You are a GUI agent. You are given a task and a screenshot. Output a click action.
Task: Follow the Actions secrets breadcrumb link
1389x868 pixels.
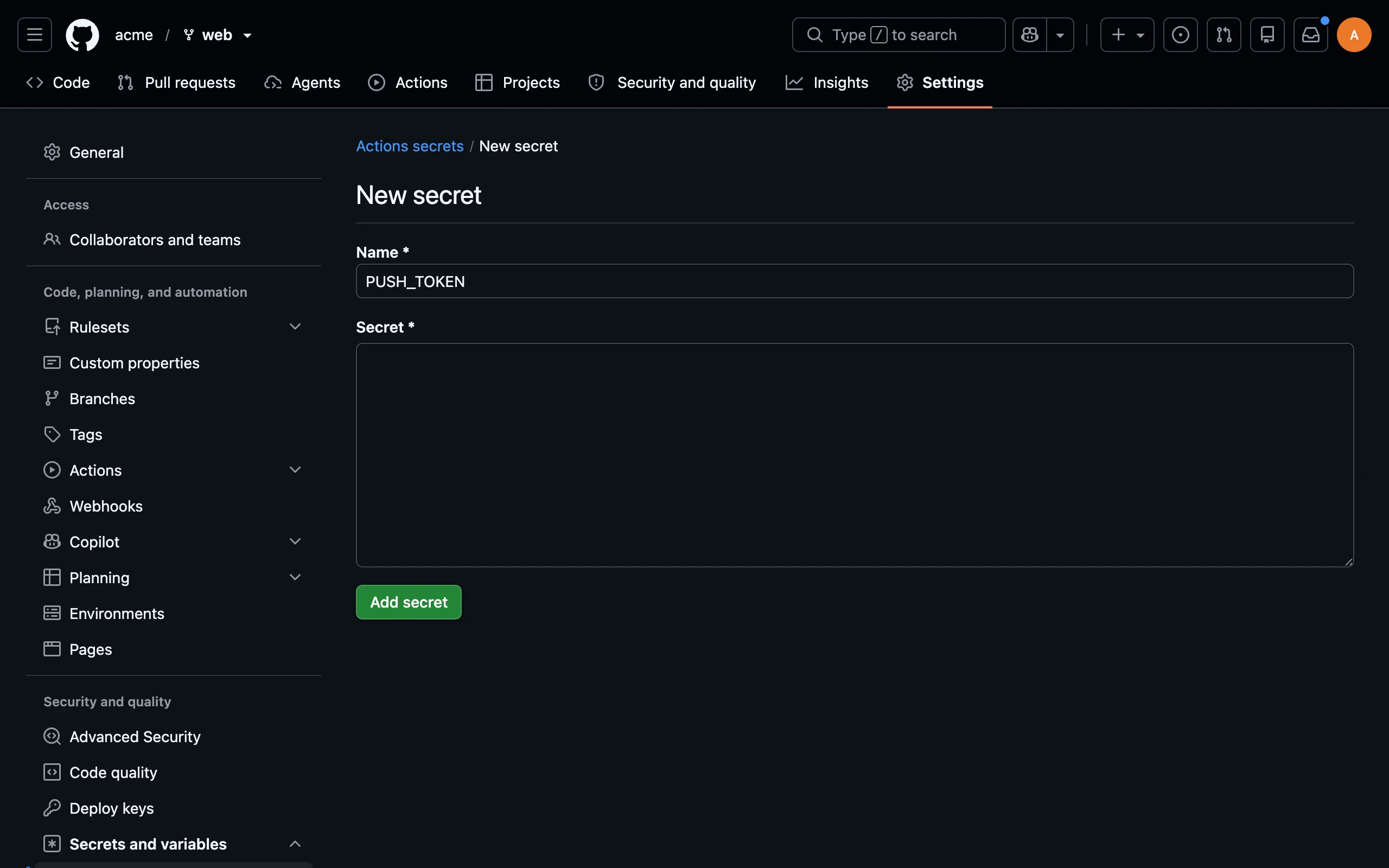click(410, 146)
